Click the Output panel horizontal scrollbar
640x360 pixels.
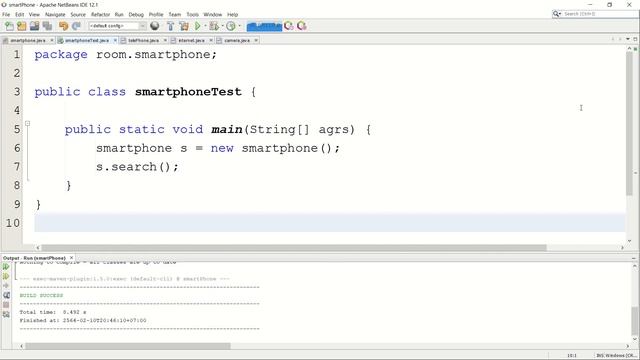(x=128, y=346)
